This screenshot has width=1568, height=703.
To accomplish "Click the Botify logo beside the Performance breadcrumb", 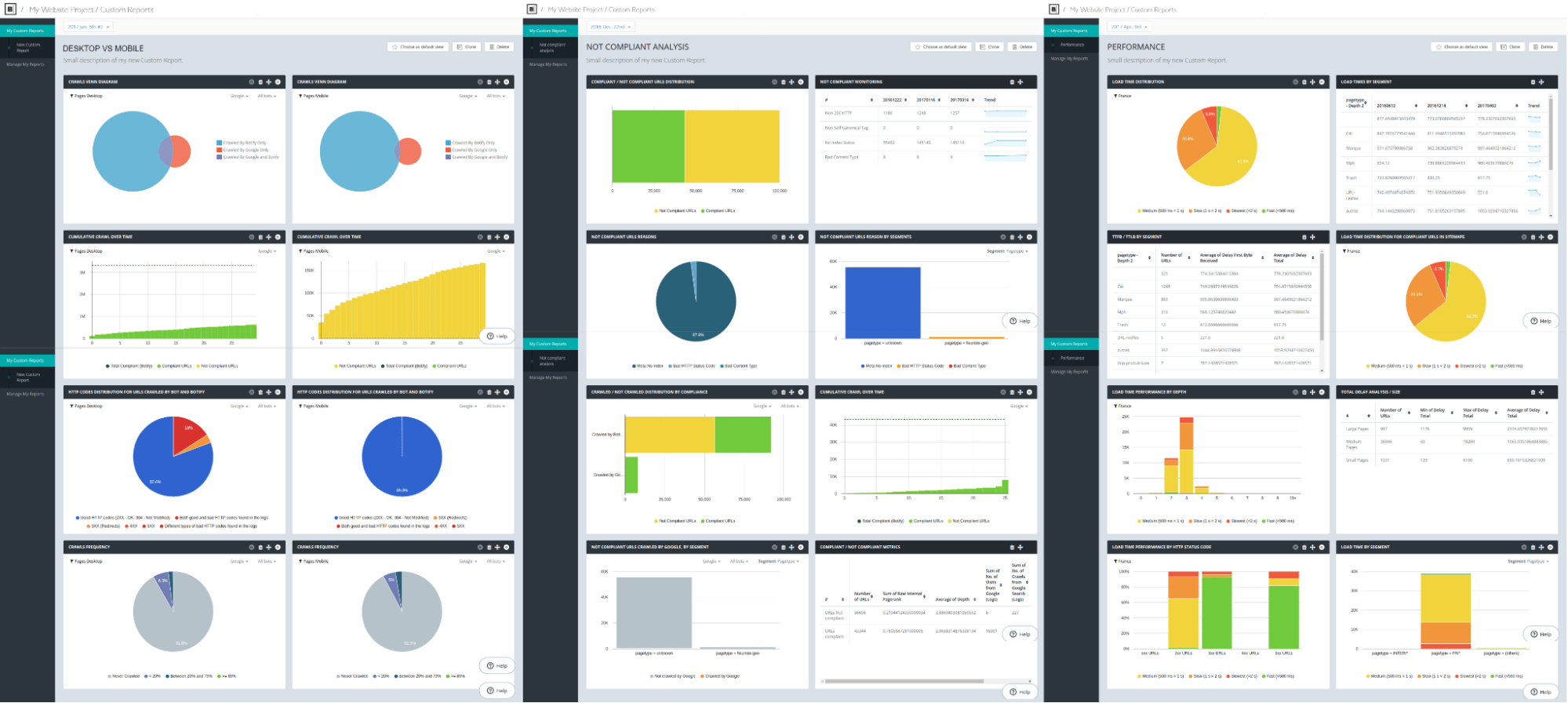I will (1053, 9).
